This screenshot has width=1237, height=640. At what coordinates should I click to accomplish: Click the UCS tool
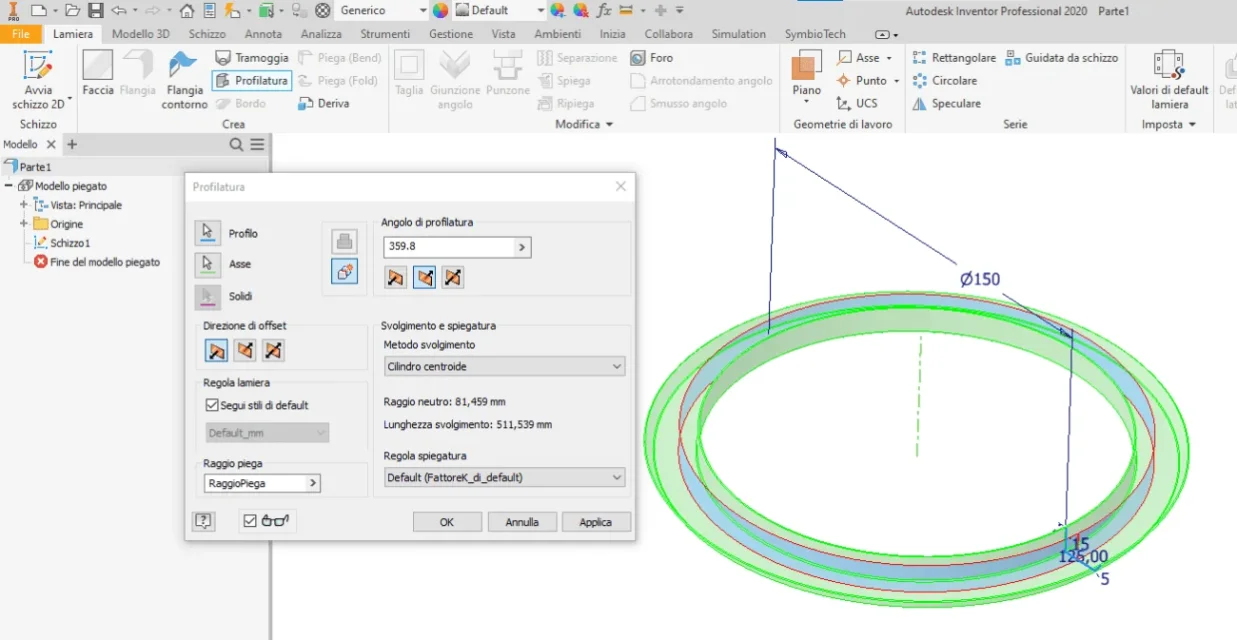tap(857, 103)
